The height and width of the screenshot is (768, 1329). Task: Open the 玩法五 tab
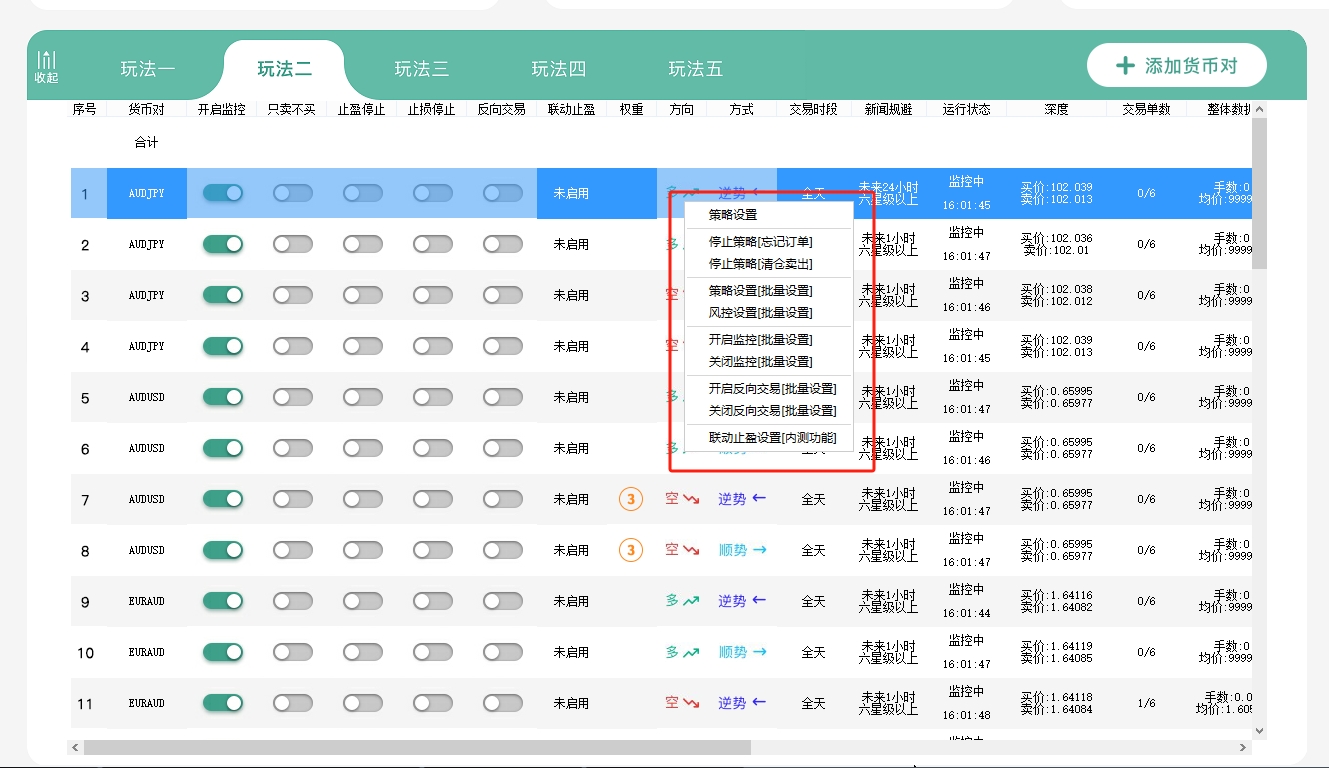696,69
